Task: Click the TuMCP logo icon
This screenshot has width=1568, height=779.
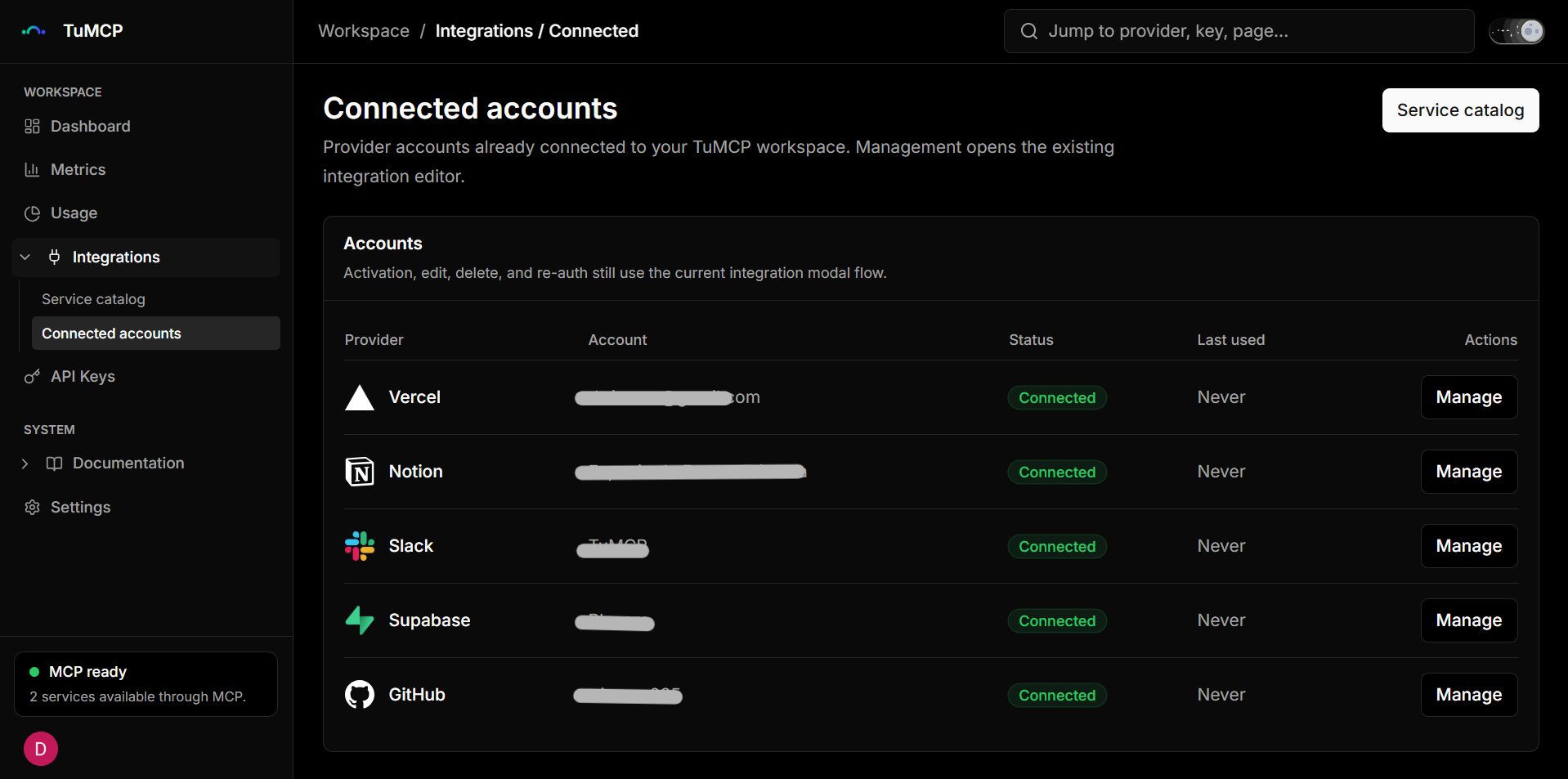Action: click(34, 31)
